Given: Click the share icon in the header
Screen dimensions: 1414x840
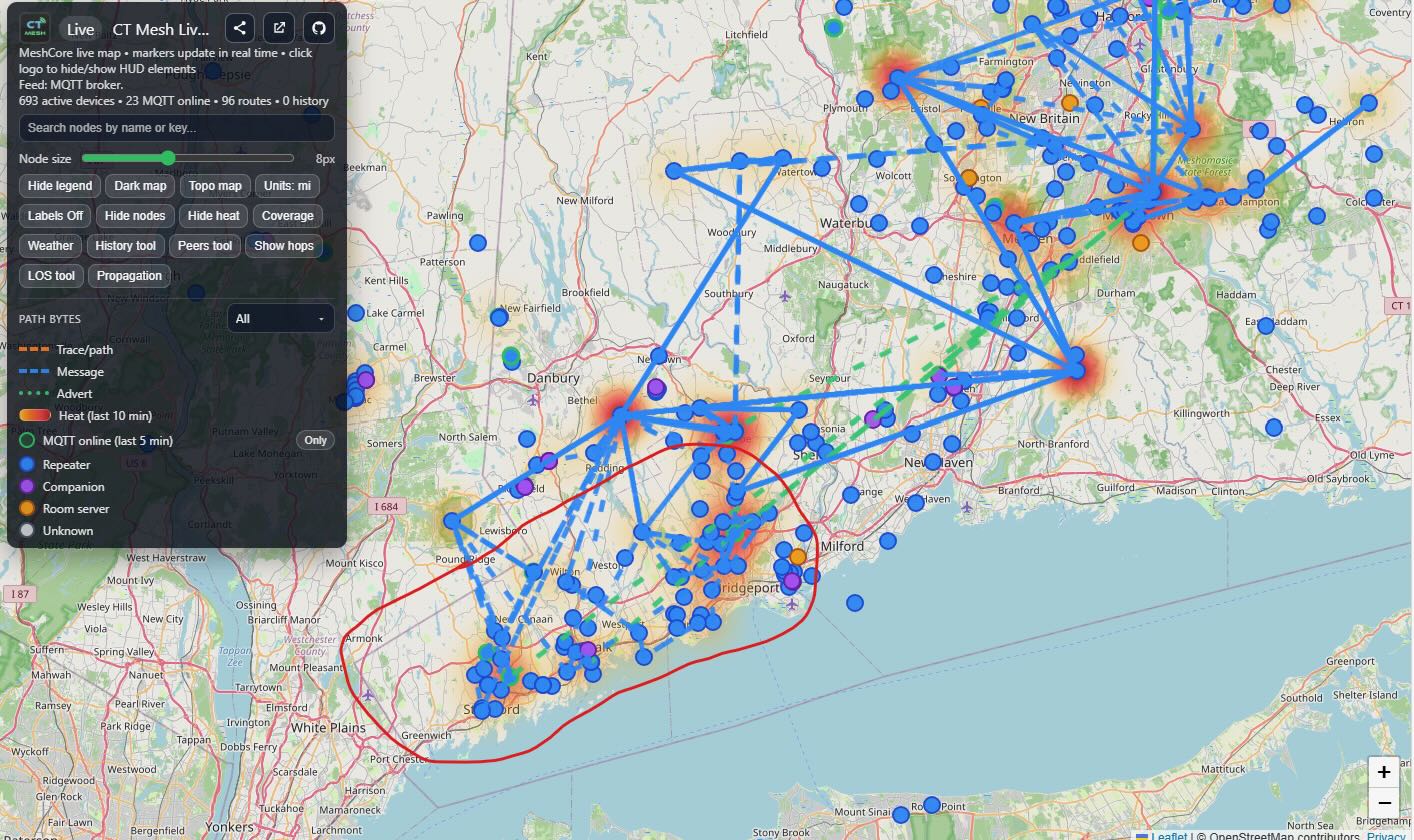Looking at the screenshot, I should coord(239,29).
